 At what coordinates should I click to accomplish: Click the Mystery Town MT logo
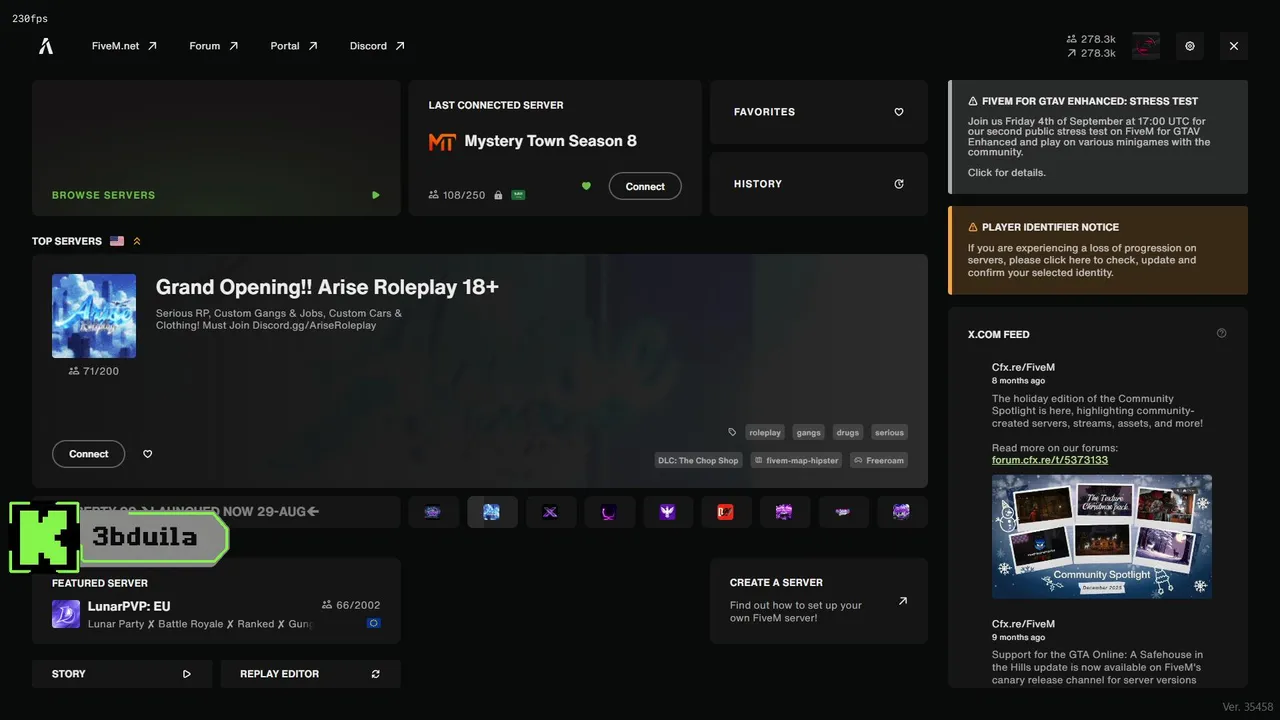(x=442, y=142)
